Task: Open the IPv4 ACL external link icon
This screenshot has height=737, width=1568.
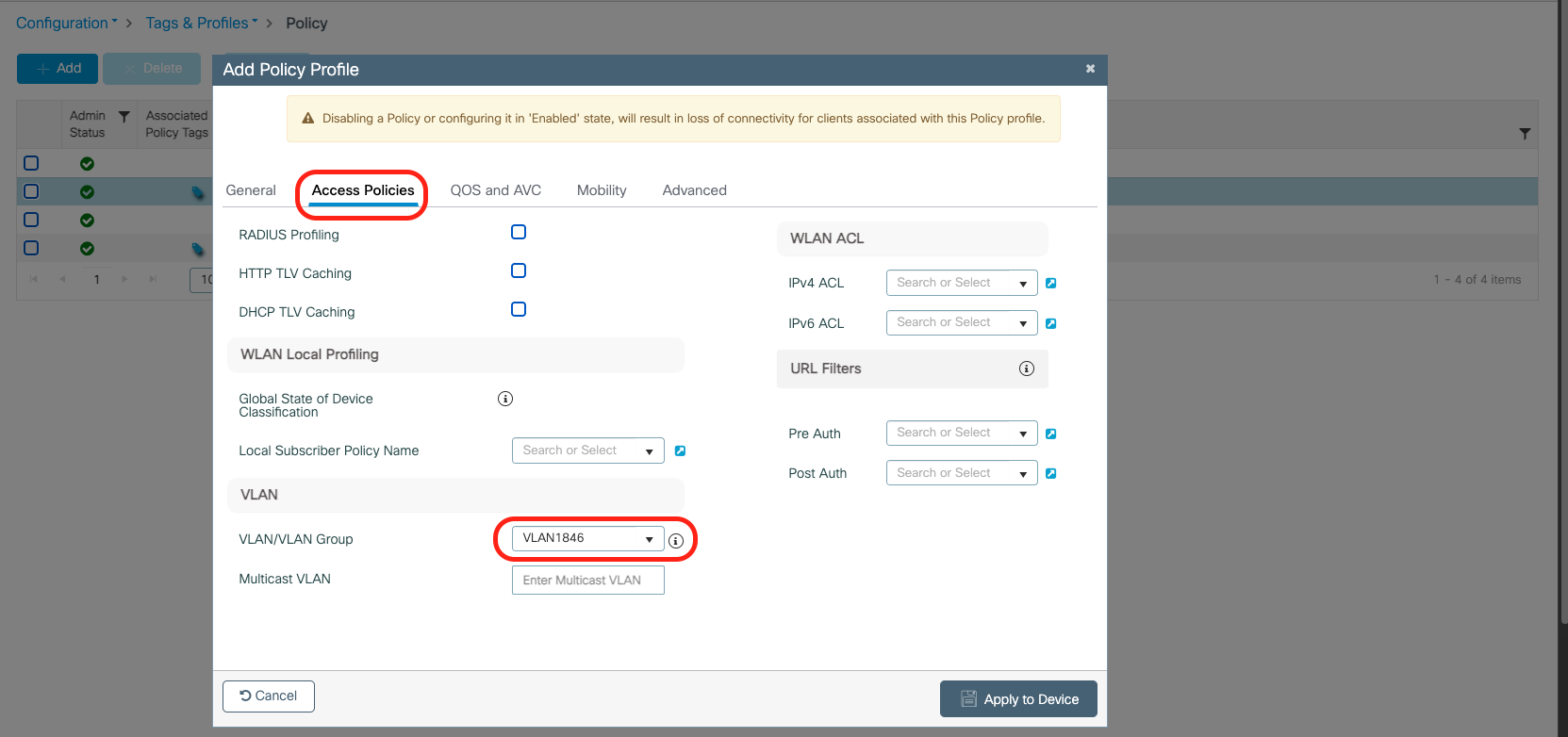Action: coord(1051,283)
